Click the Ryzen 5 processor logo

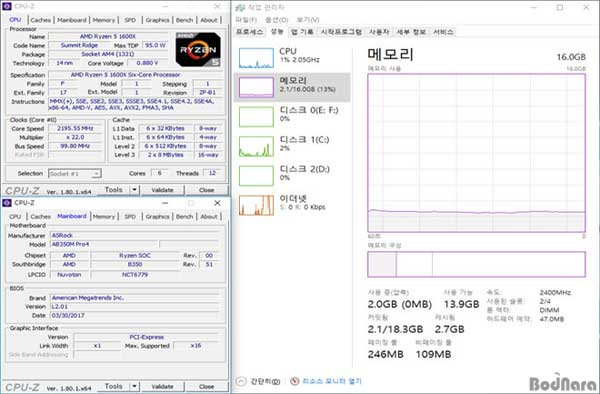[x=198, y=49]
